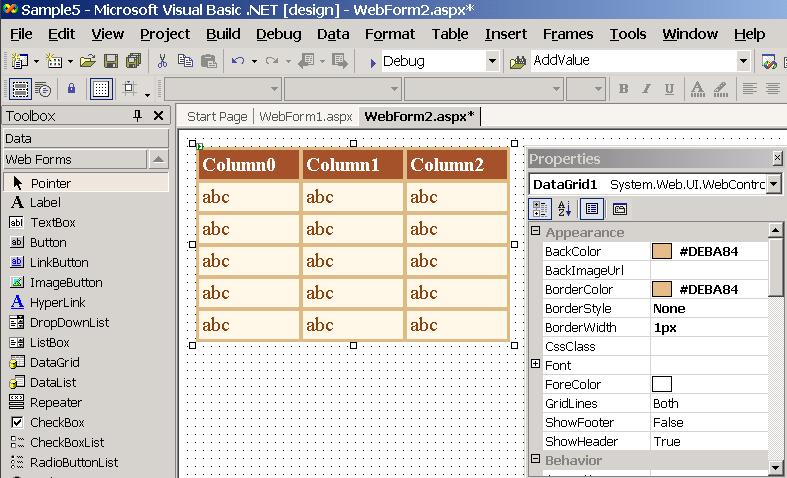The width and height of the screenshot is (787, 478).
Task: Click the New Project toolbar icon
Action: point(19,61)
